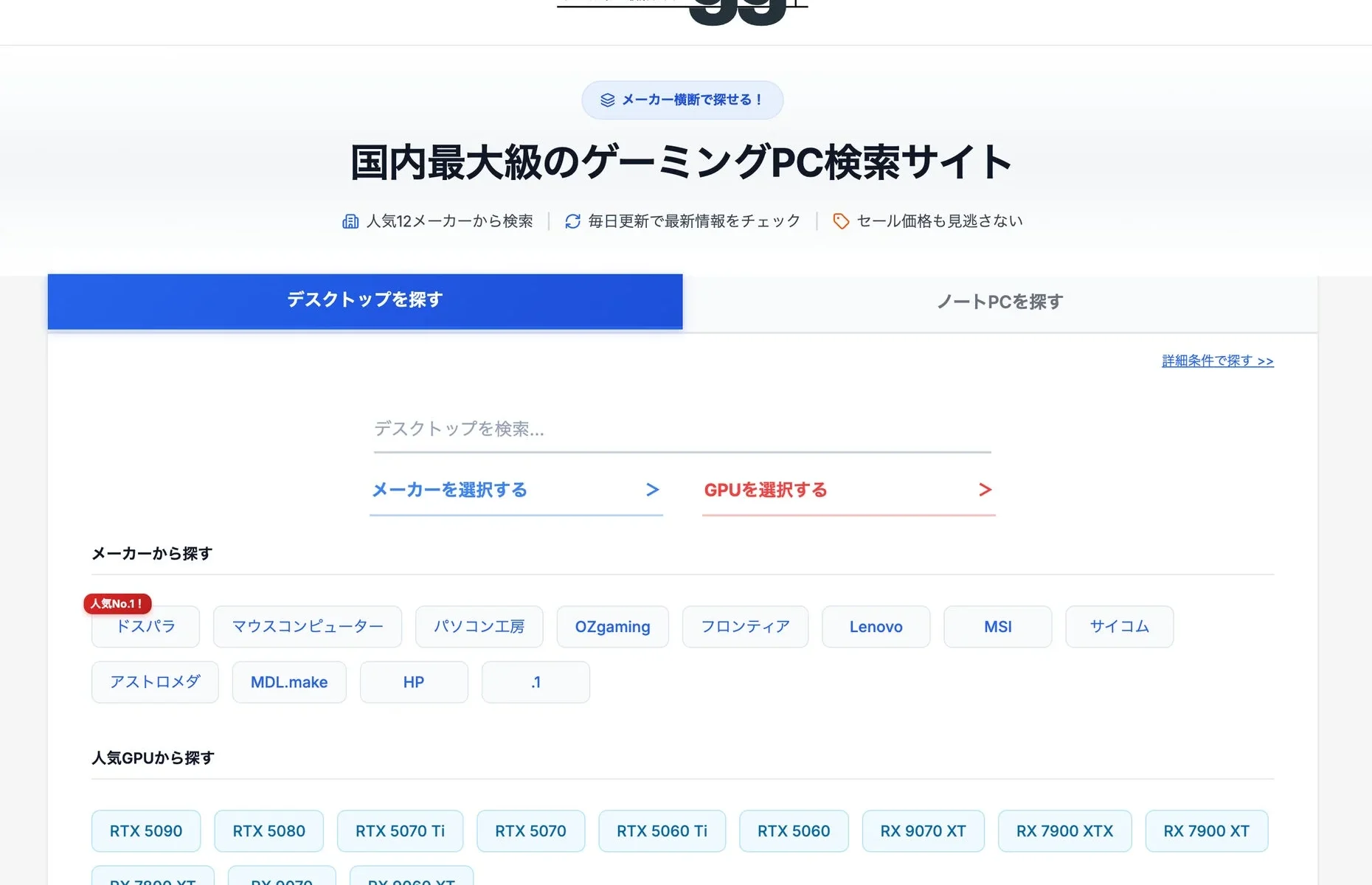The width and height of the screenshot is (1372, 885).
Task: Focus the デスクトップを検索 search field
Action: (x=682, y=429)
